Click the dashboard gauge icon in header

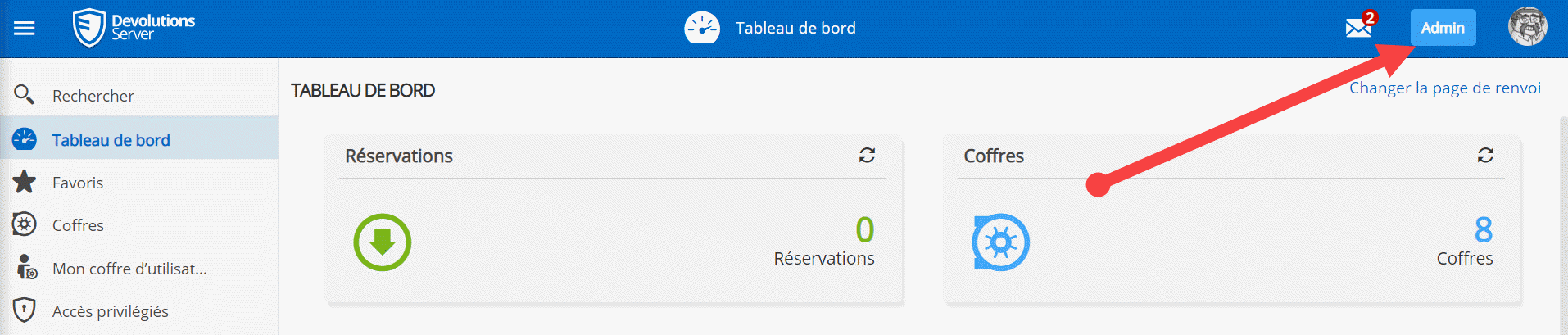(x=702, y=28)
